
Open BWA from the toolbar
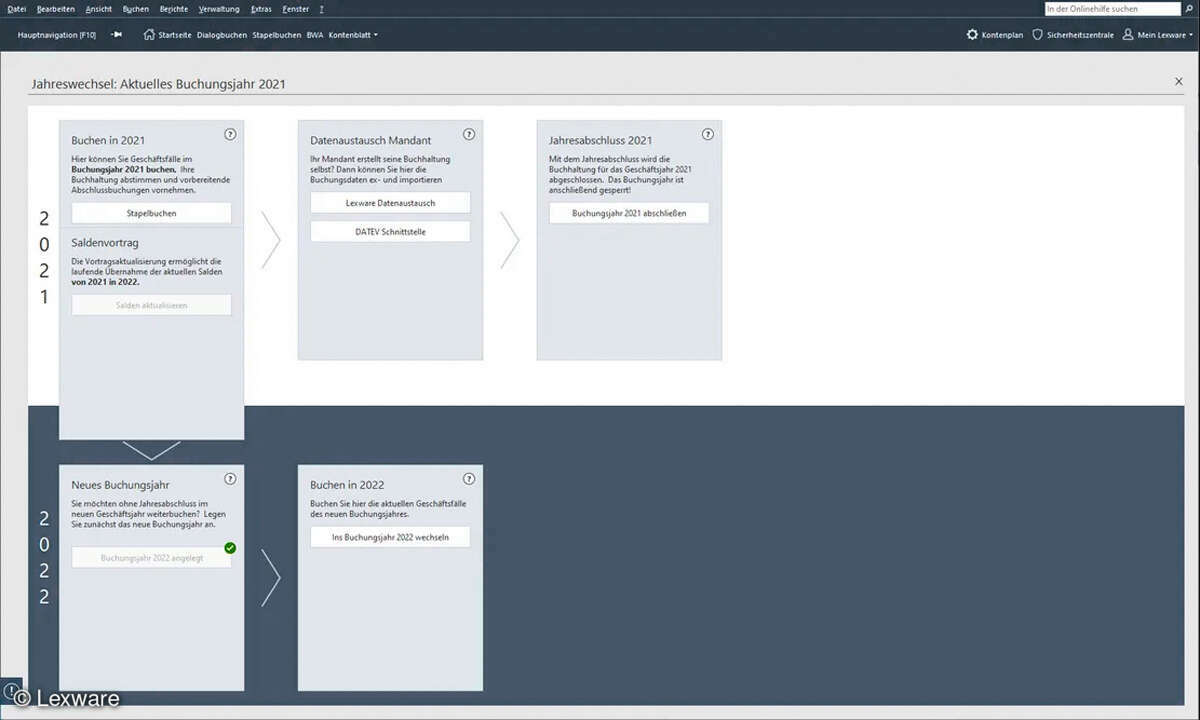[315, 35]
